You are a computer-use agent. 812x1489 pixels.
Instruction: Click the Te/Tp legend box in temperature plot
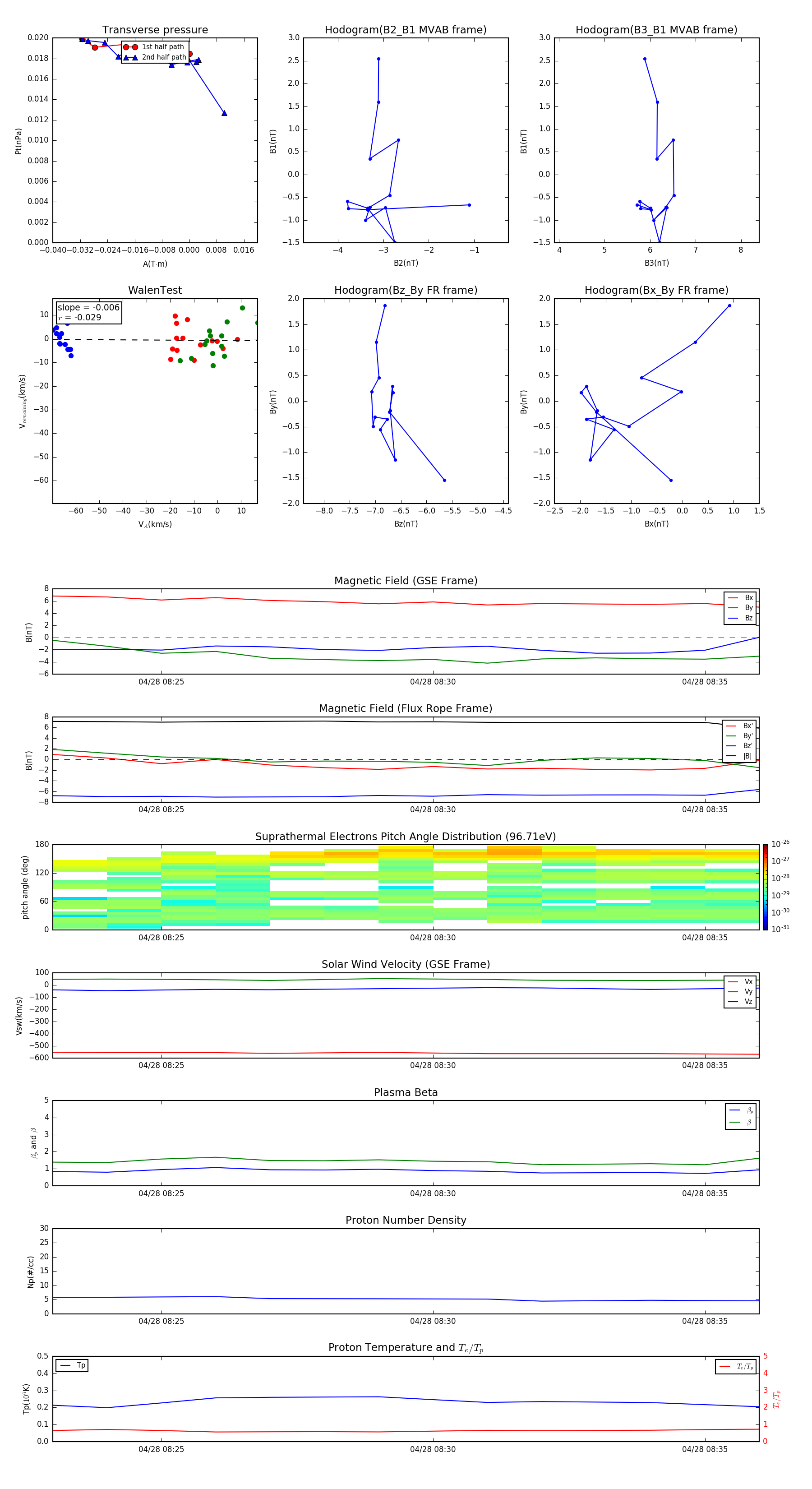pos(736,1366)
